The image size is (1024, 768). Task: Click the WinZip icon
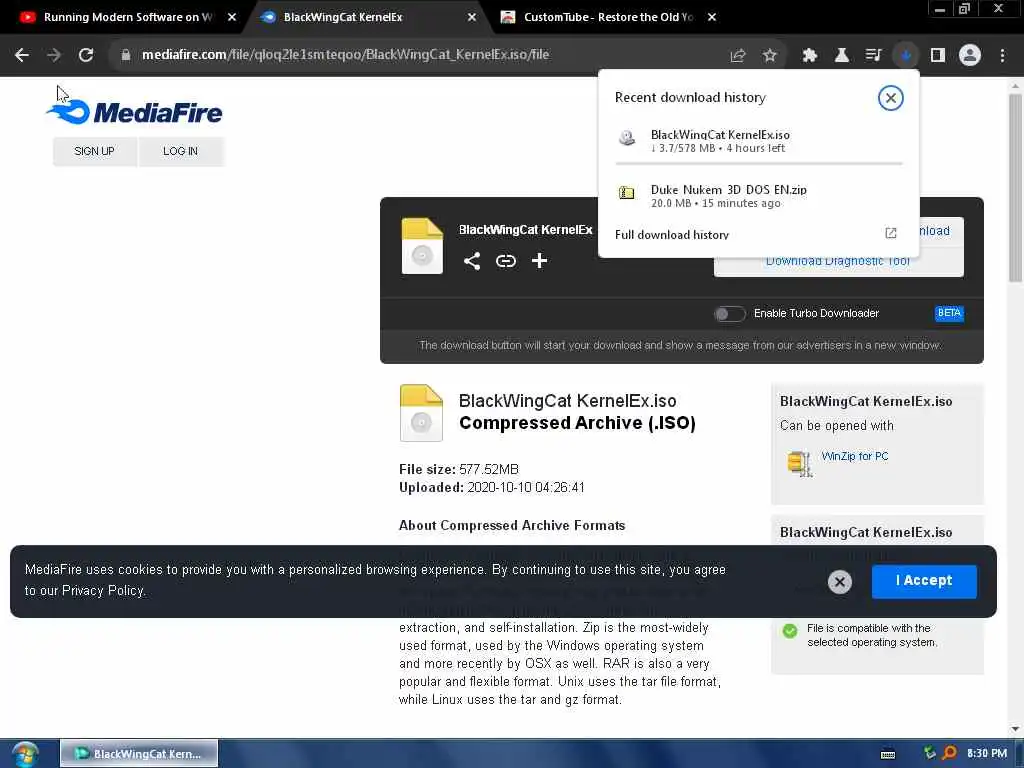[x=799, y=464]
